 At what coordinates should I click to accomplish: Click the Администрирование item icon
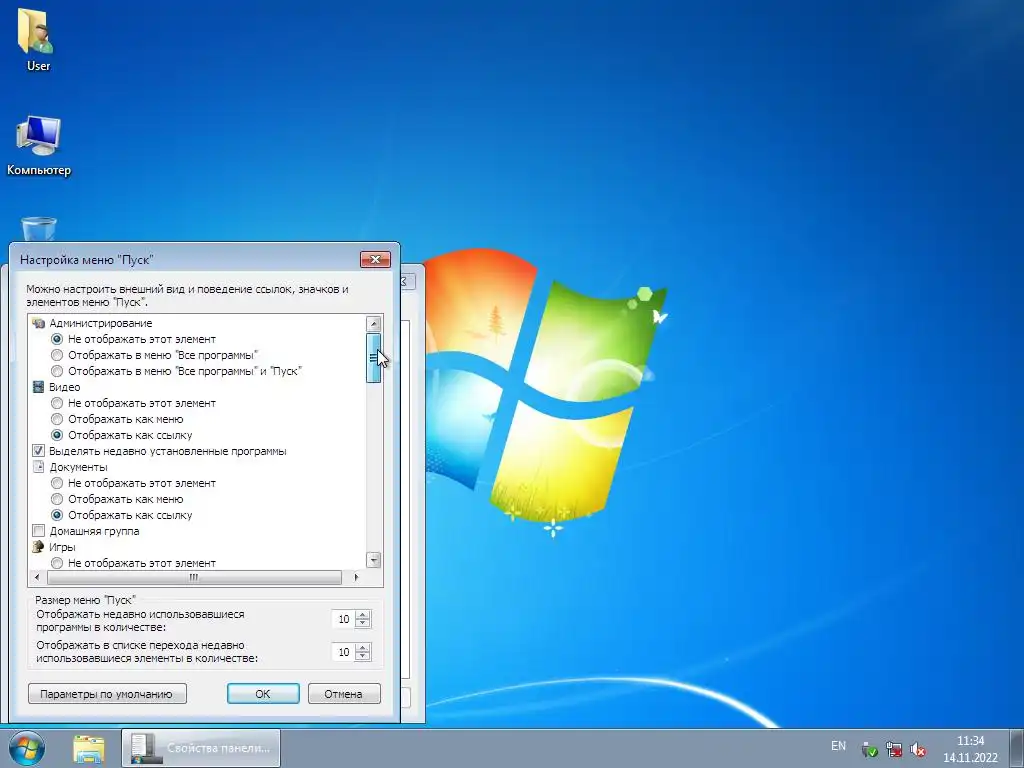(39, 323)
